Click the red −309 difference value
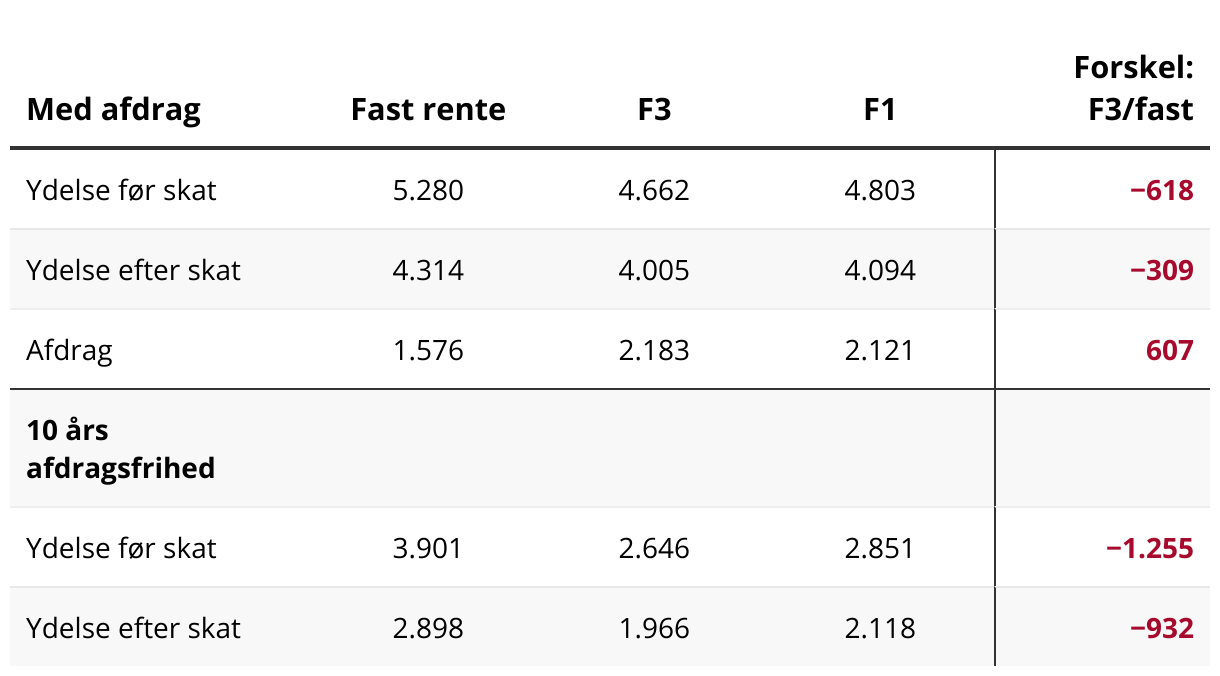This screenshot has height=676, width=1220. [x=1161, y=270]
